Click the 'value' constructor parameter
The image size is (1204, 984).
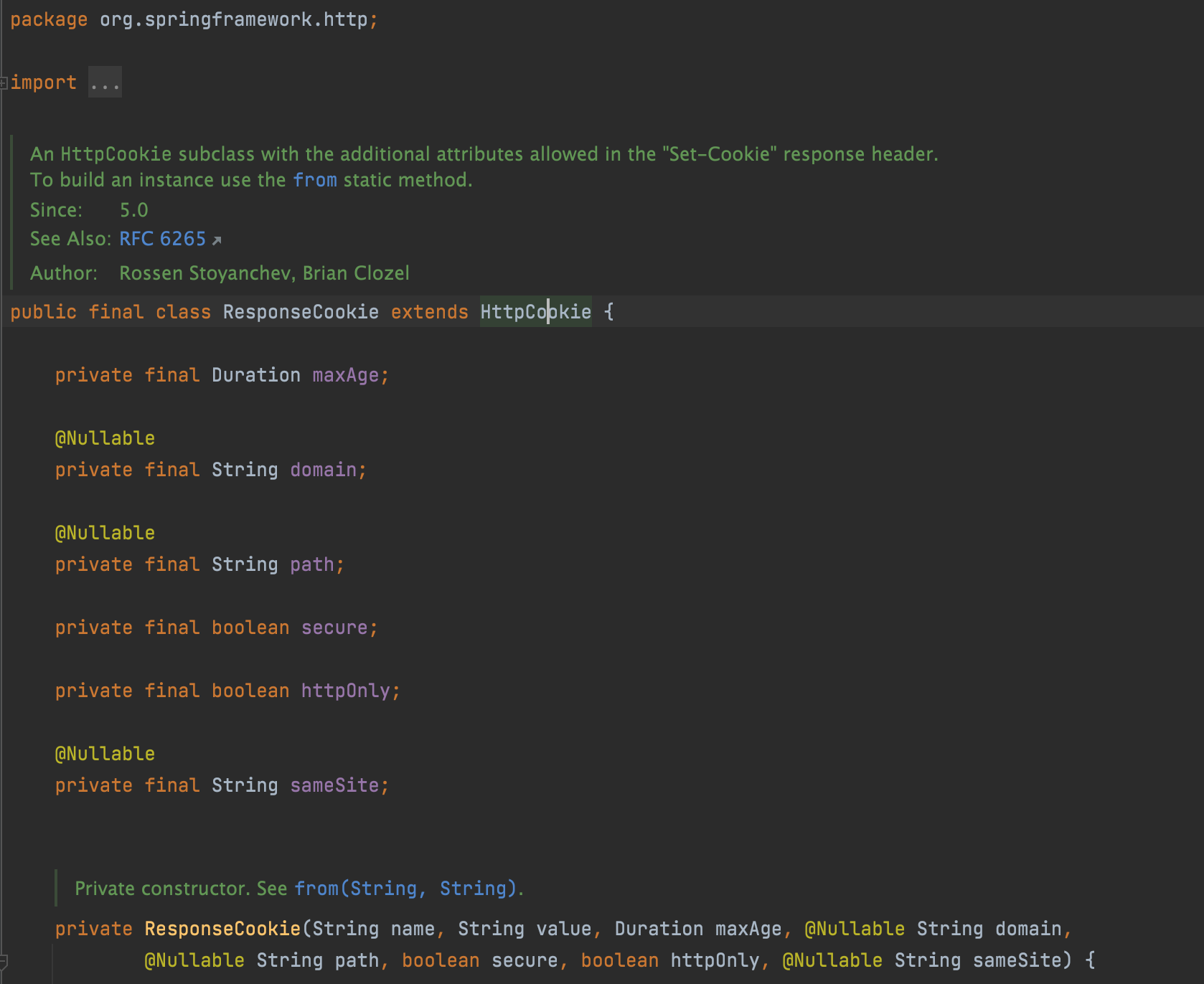point(564,929)
